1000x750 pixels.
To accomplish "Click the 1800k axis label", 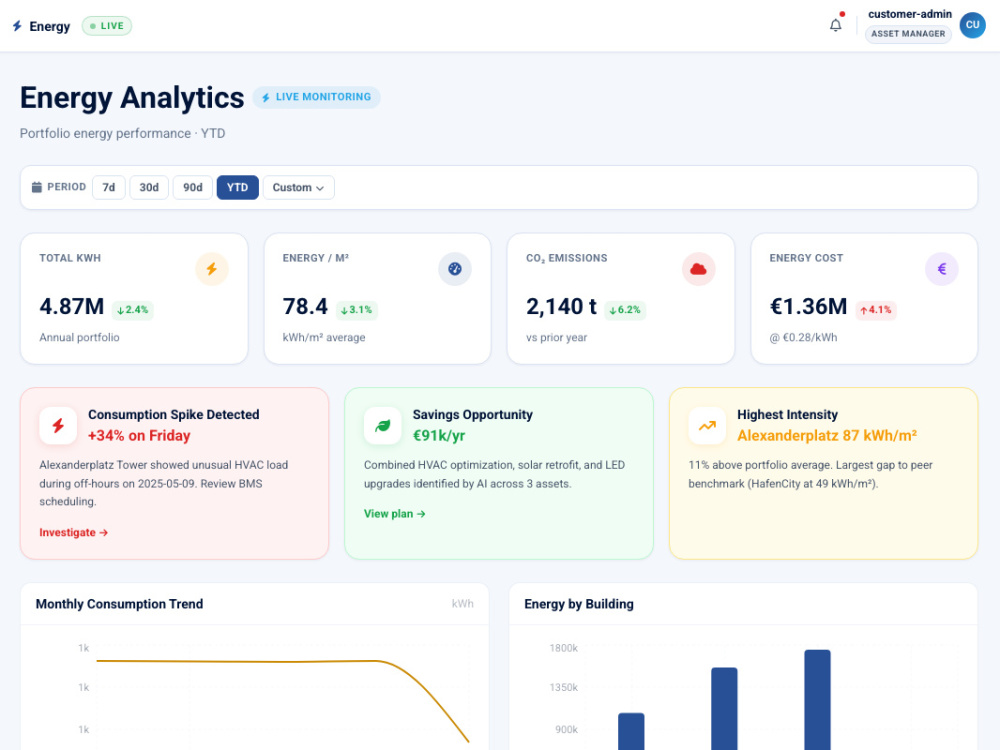I will 563,648.
